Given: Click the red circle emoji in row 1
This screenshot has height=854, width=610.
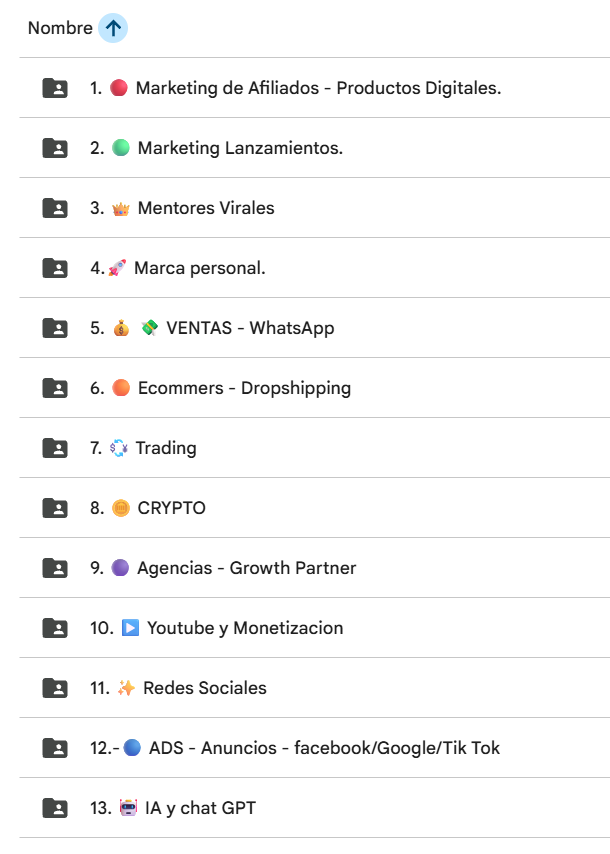Looking at the screenshot, I should (119, 88).
